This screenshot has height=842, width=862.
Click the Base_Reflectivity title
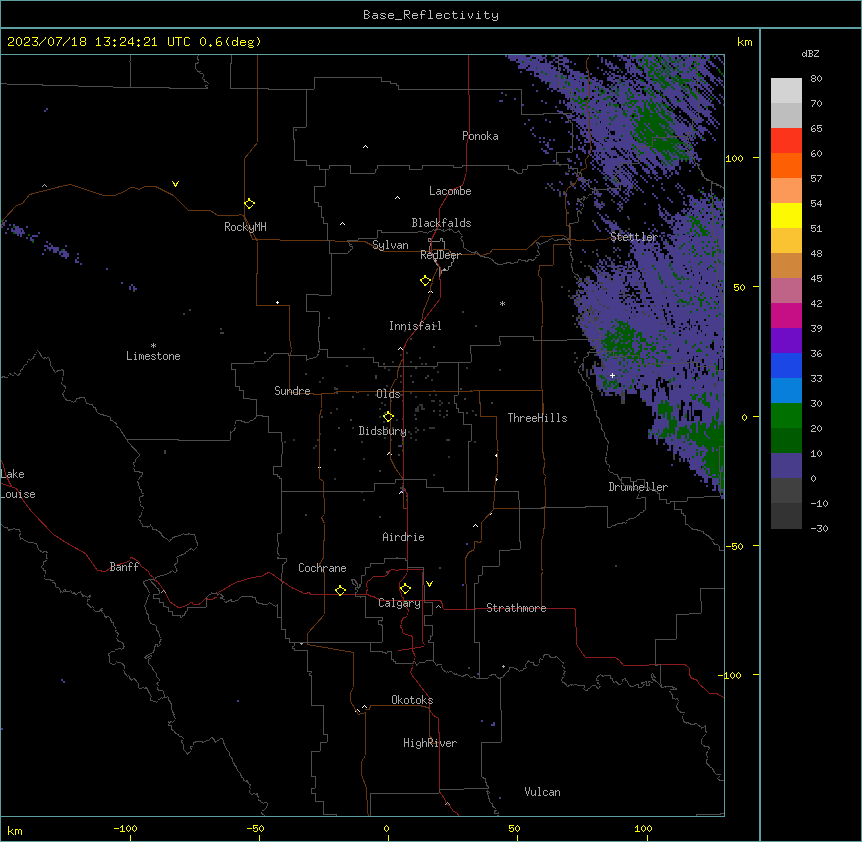pos(431,15)
